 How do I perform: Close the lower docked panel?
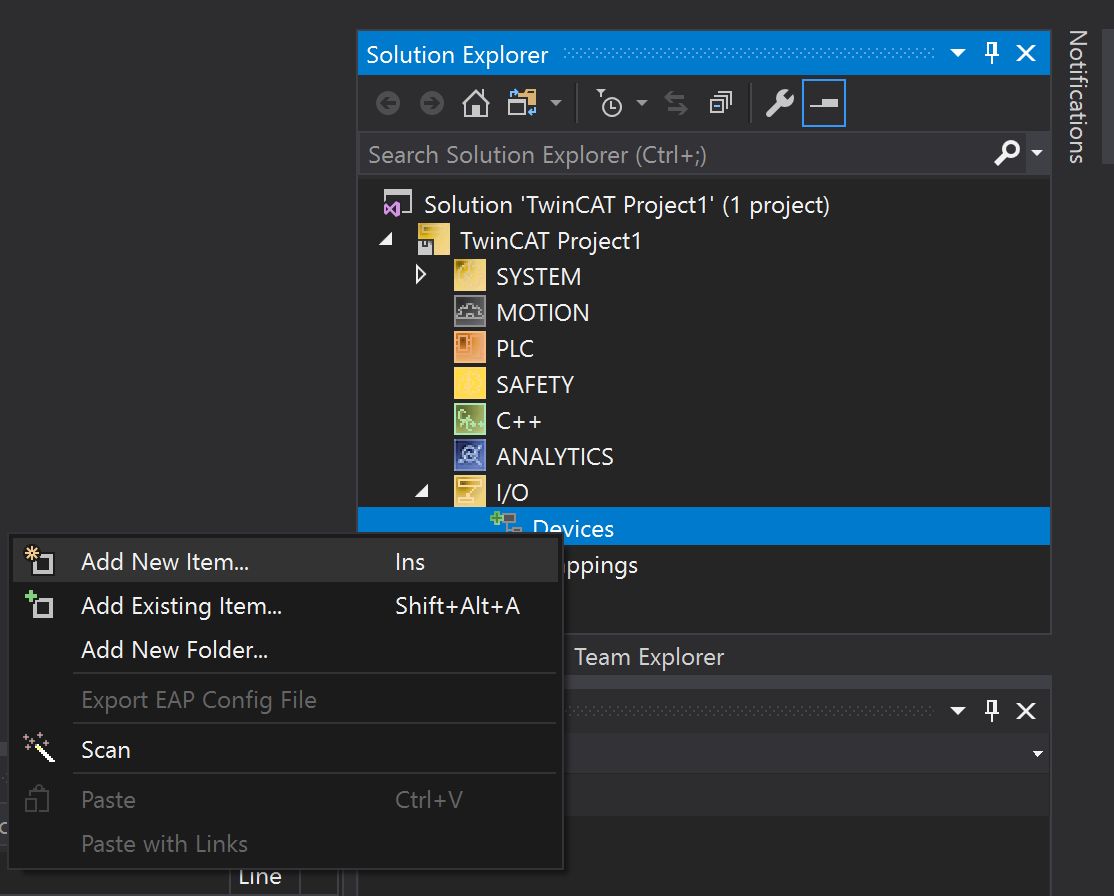pyautogui.click(x=1026, y=711)
